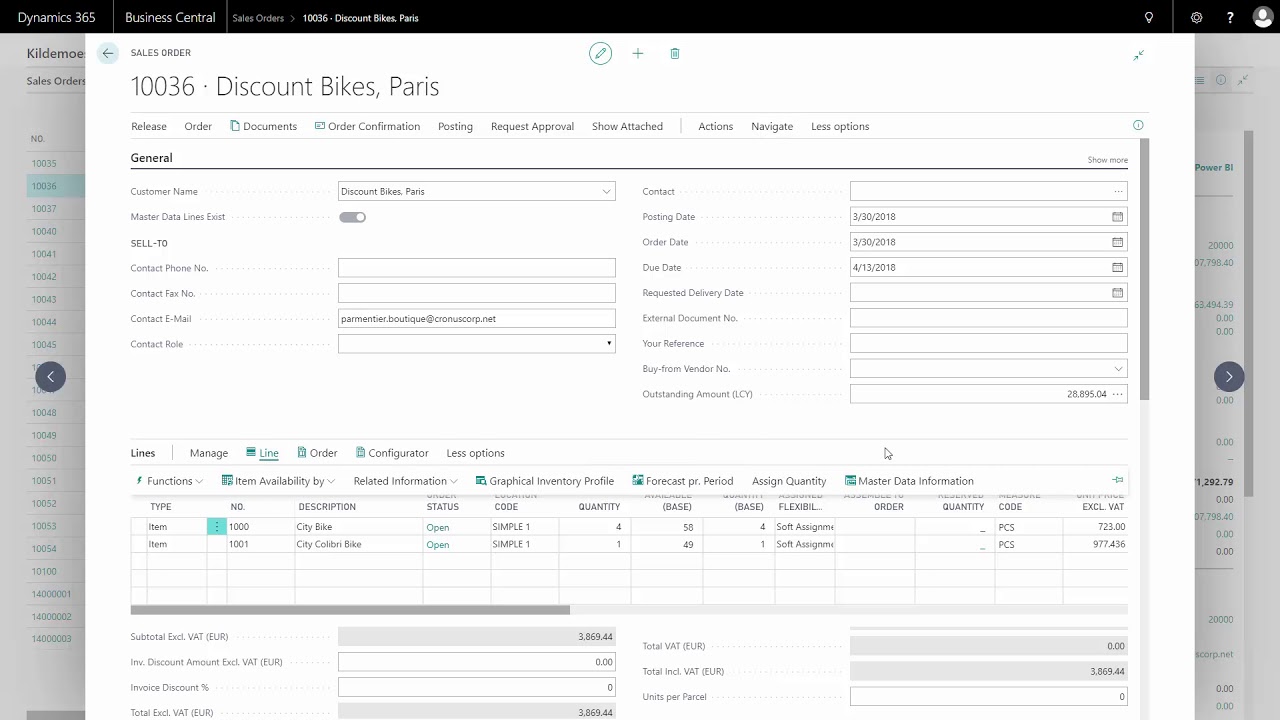
Task: Go to previous record with left arrow
Action: pos(50,376)
